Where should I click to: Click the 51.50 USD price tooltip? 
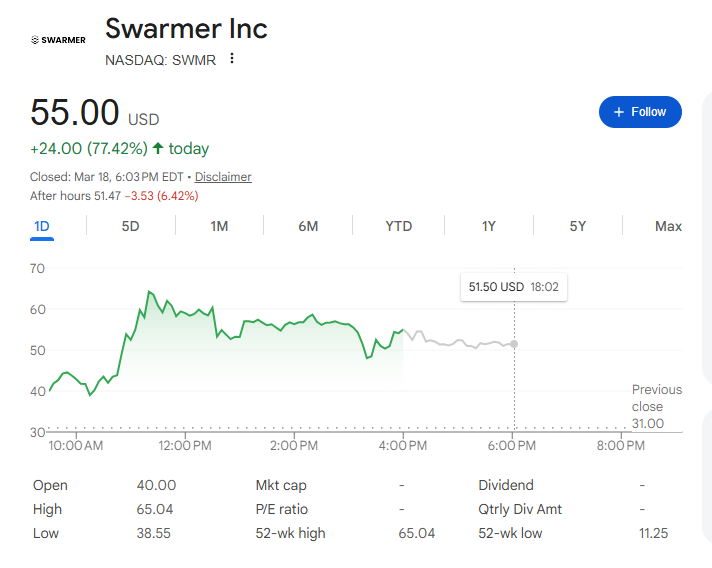pyautogui.click(x=513, y=287)
